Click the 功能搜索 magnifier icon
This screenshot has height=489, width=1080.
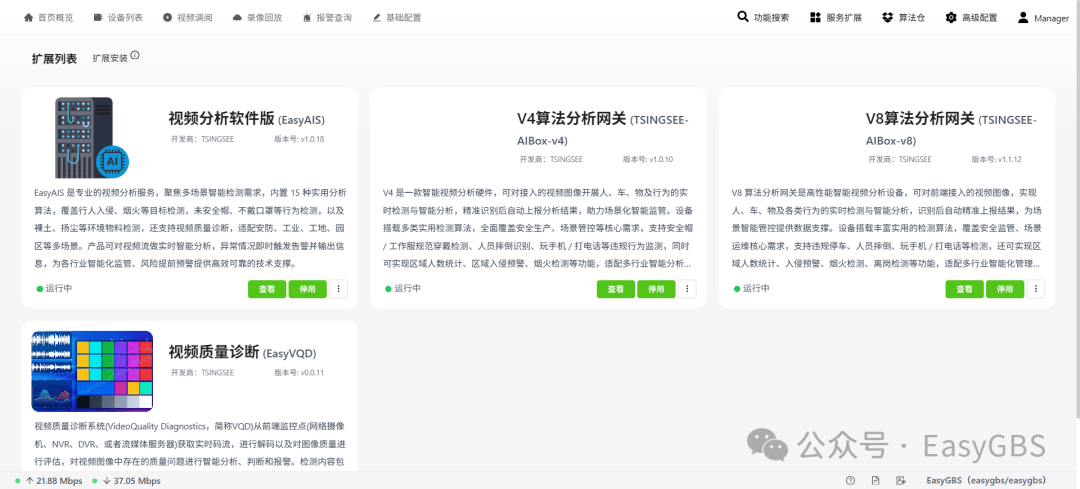(x=742, y=17)
